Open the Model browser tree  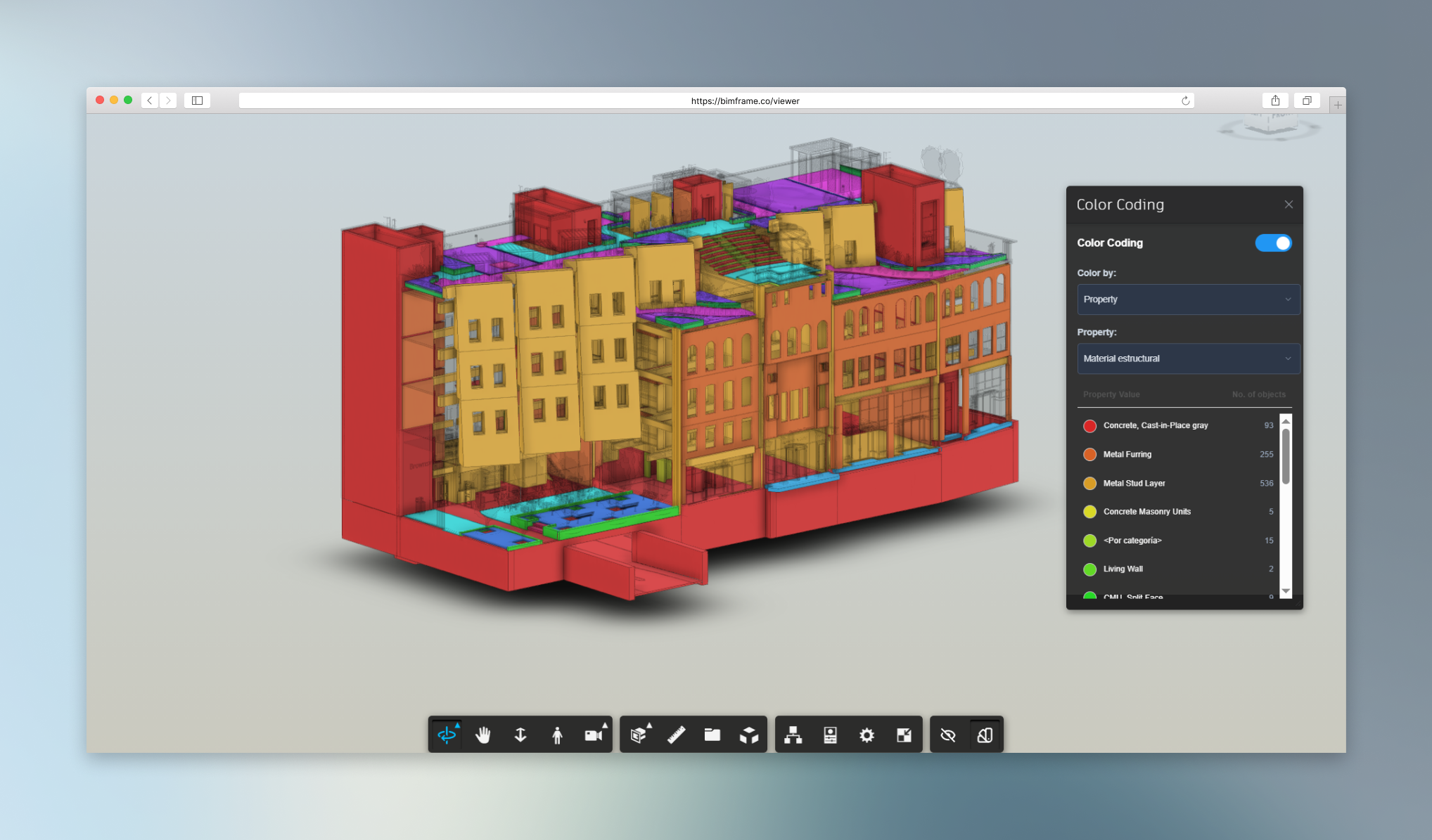[793, 735]
